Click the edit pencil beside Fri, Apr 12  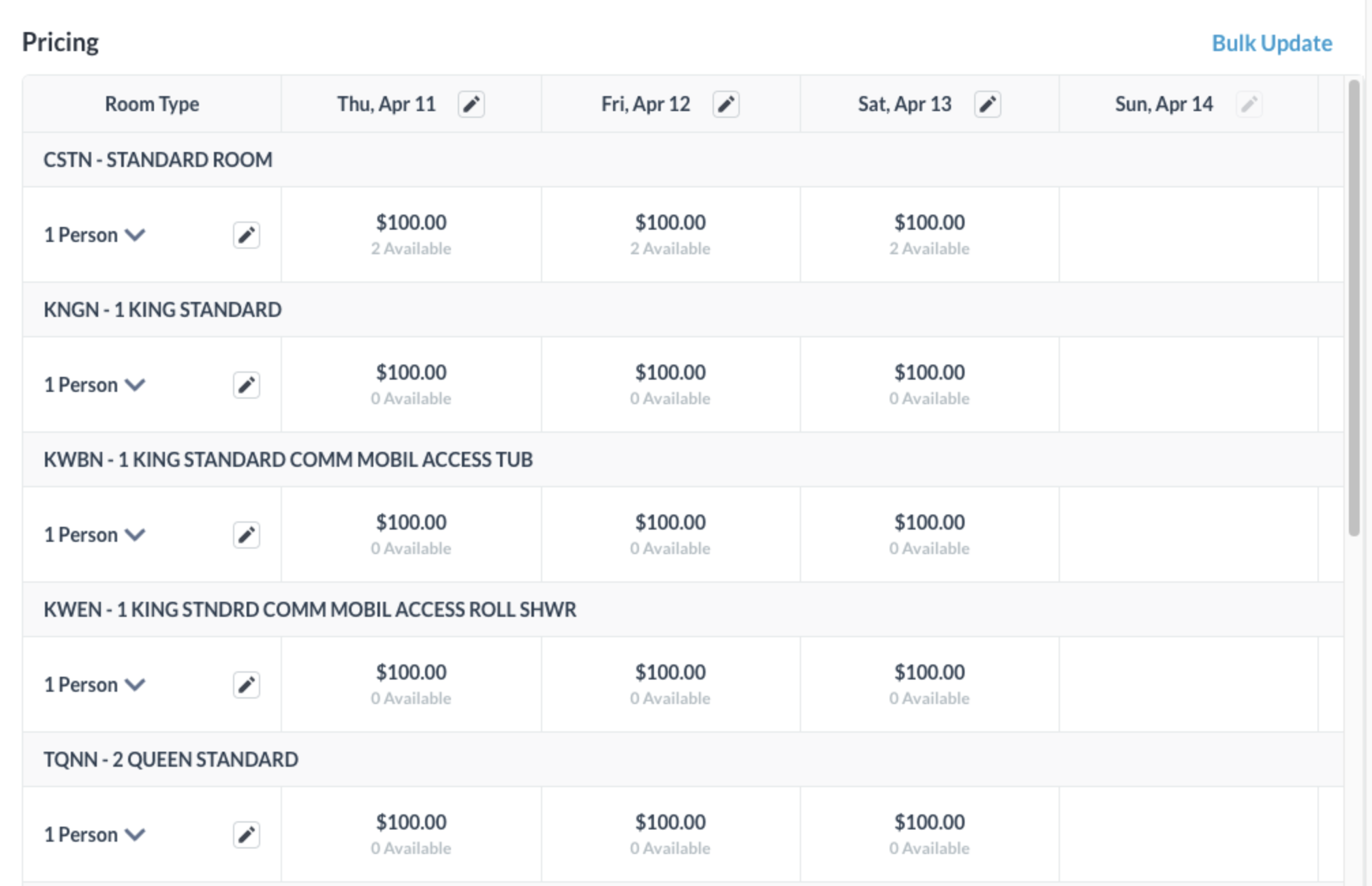727,104
